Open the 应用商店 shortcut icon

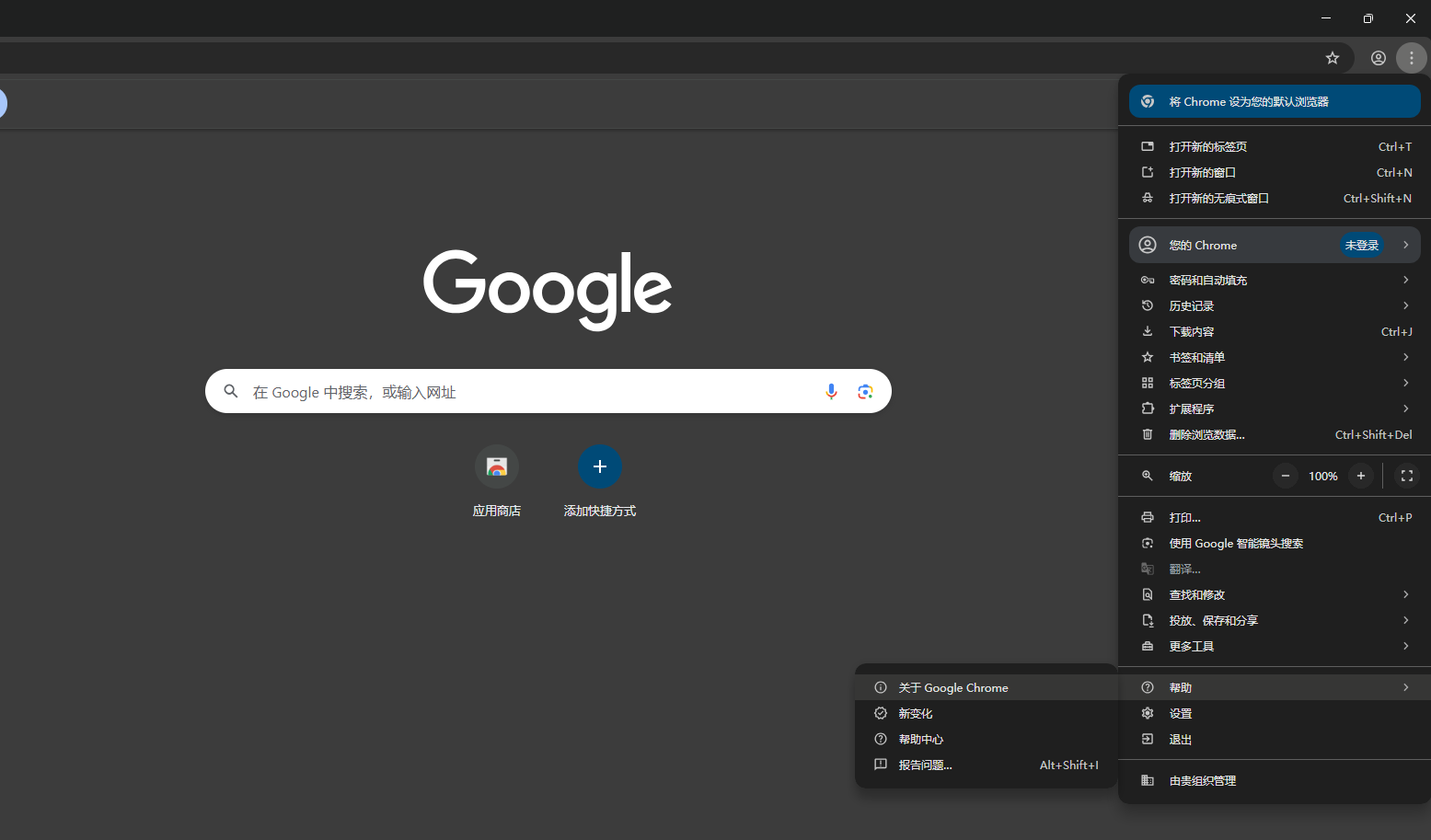tap(497, 466)
